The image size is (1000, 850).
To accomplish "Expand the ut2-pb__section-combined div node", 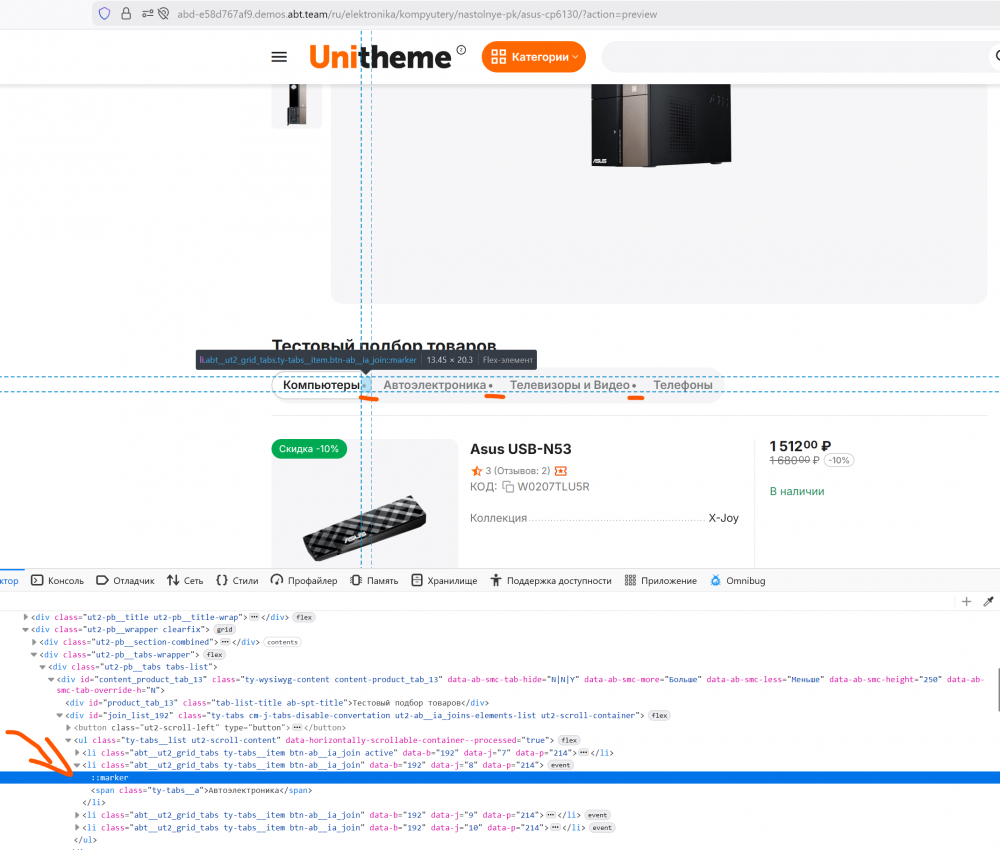I will pos(35,642).
